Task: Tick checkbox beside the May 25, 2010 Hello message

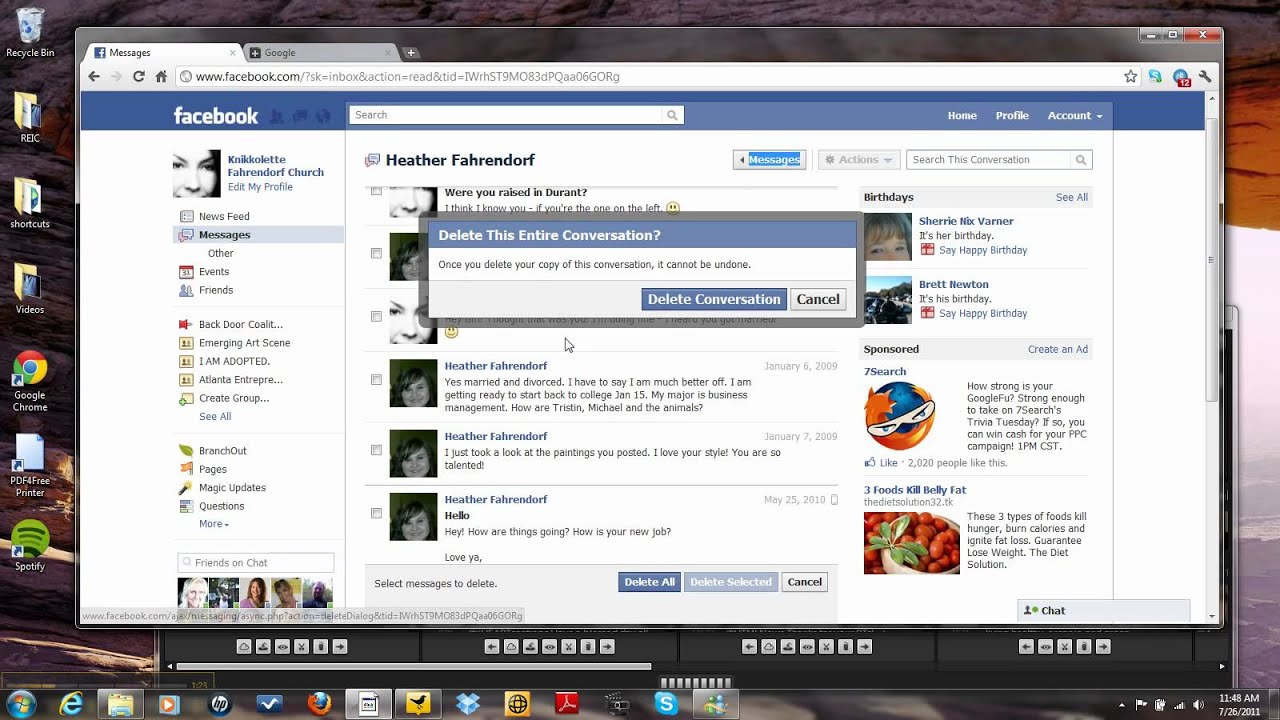Action: coord(376,513)
